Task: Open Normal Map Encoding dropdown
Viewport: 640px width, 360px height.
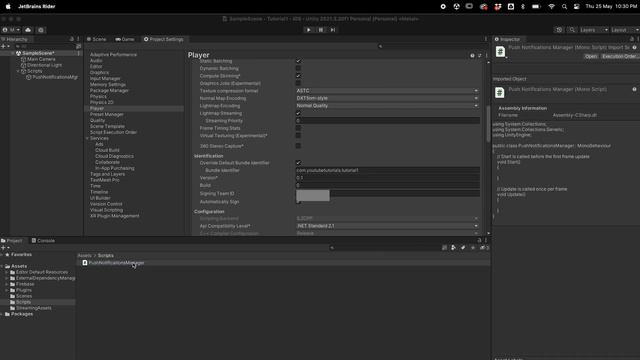Action: 387,98
